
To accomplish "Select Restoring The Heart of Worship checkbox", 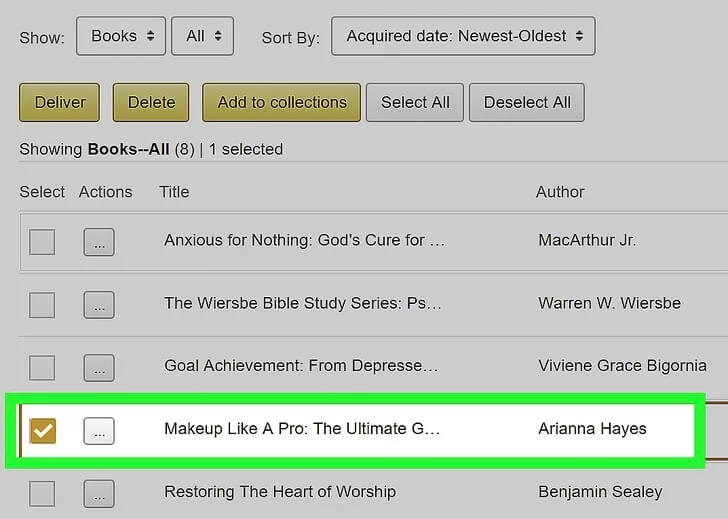I will 42,493.
